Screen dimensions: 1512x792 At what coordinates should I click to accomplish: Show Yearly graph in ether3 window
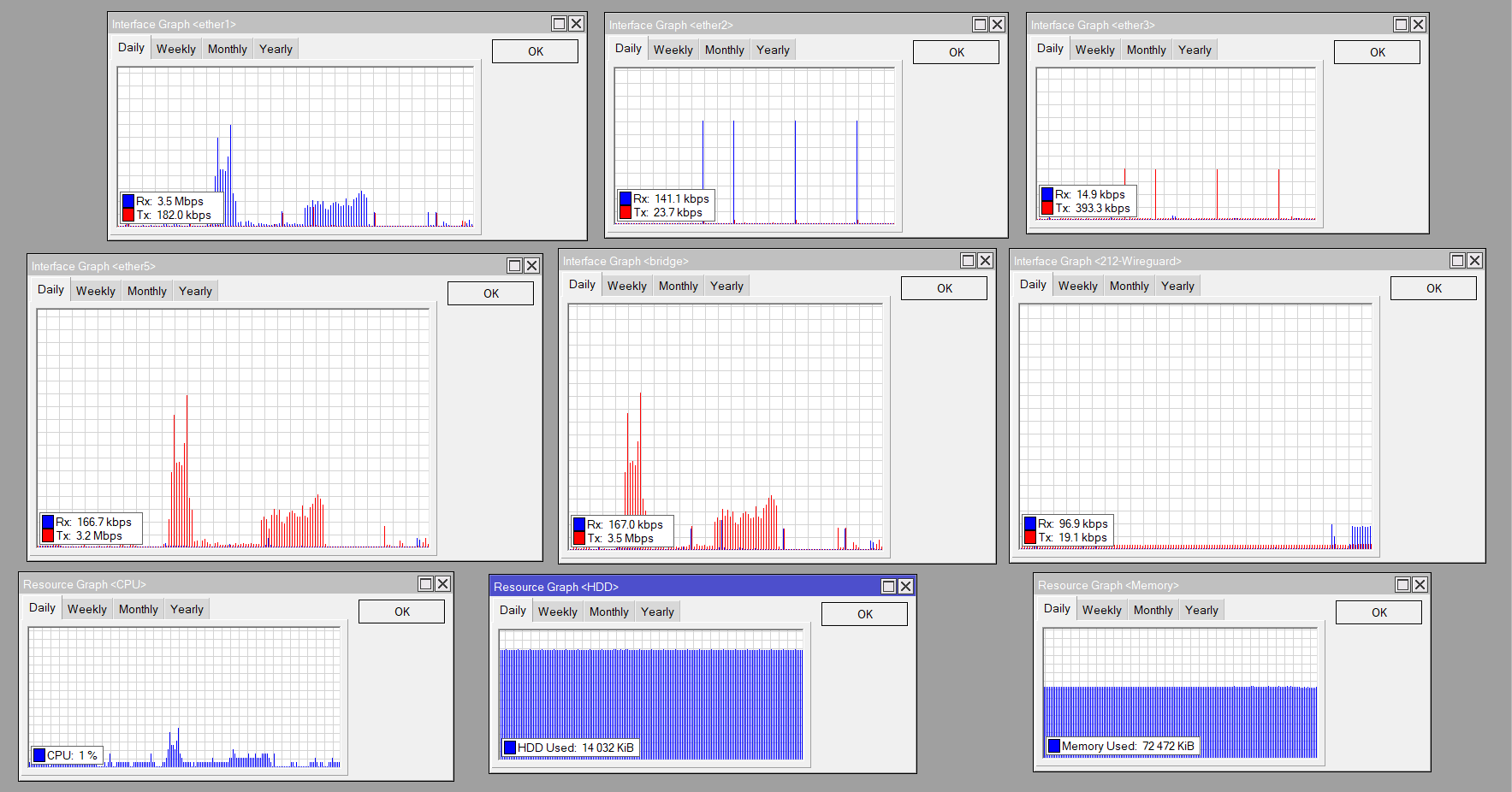point(1195,50)
